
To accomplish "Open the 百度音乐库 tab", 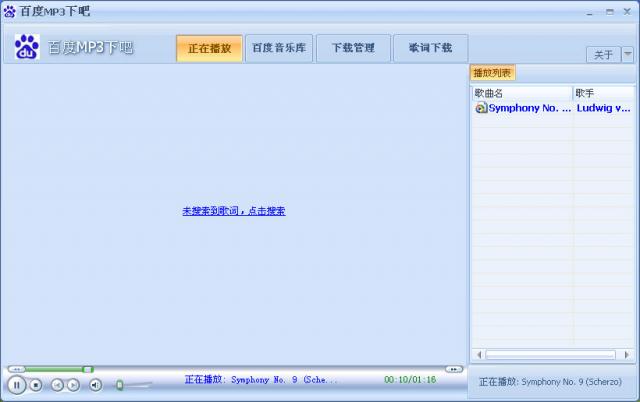I will point(279,48).
